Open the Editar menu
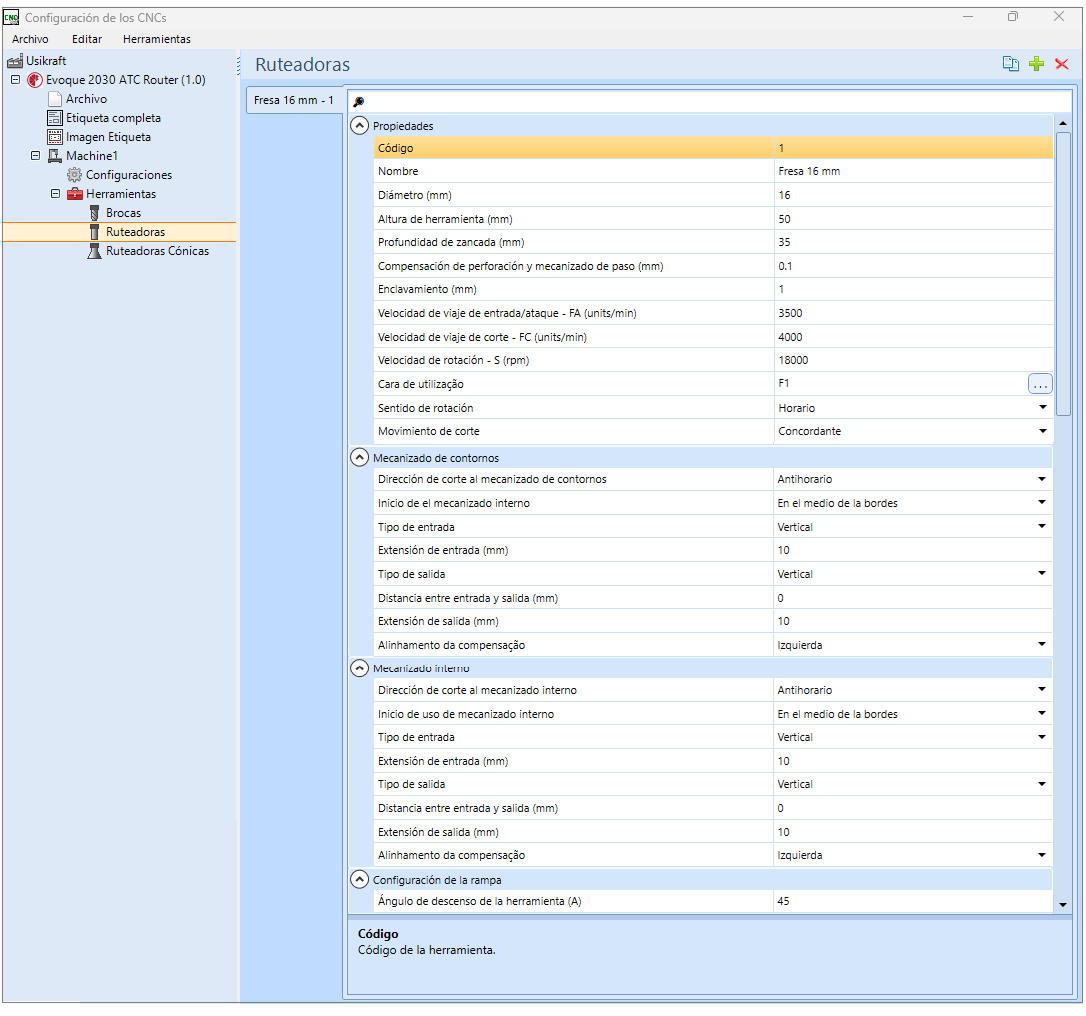Image resolution: width=1086 pixels, height=1016 pixels. [x=87, y=39]
